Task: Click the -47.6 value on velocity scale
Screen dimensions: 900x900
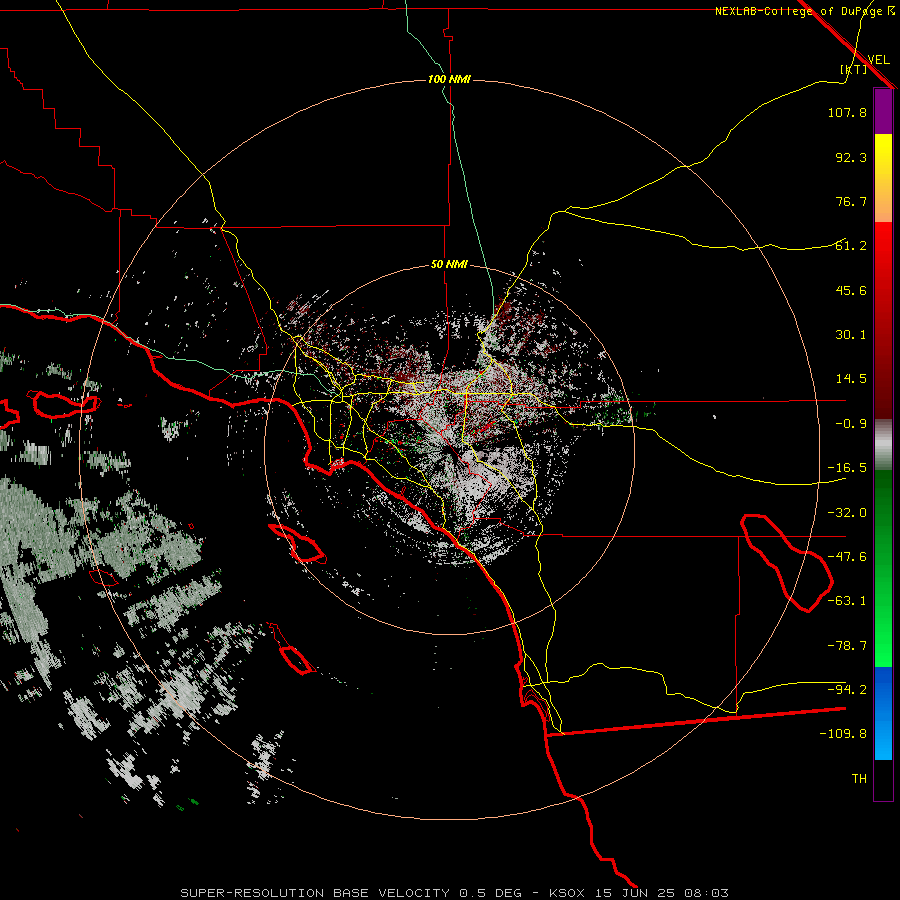Action: (847, 557)
